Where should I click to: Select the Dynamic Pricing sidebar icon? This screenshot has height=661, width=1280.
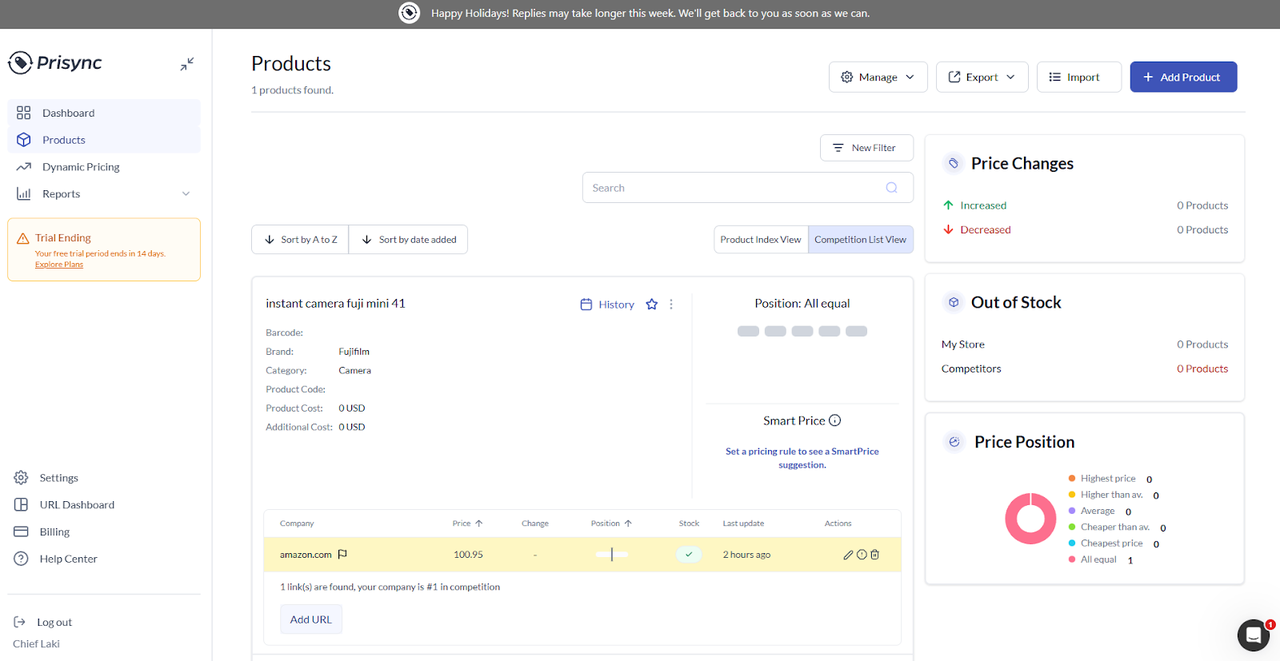(x=23, y=166)
